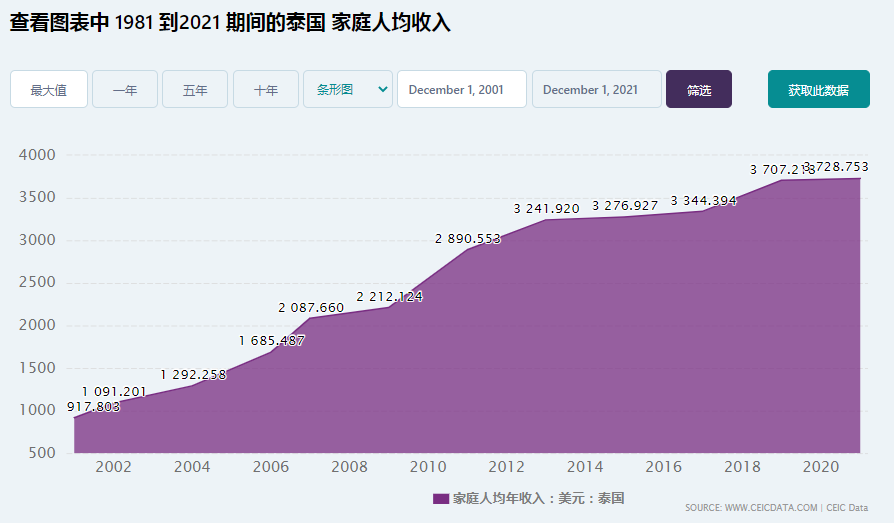This screenshot has height=523, width=894.
Task: Click the legend label 家庭人均年收入:美元:泰国
Action: [538, 498]
